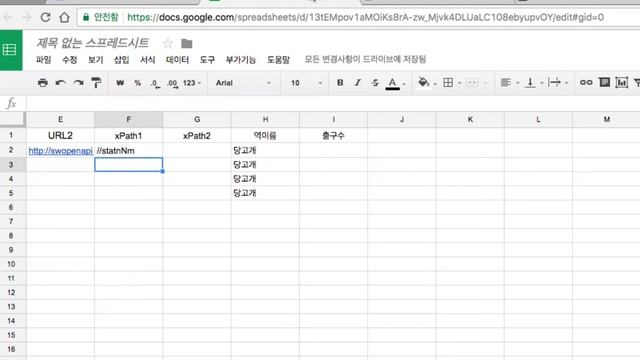This screenshot has height=360, width=640.
Task: Click the browser address bar URL
Action: [x=365, y=17]
